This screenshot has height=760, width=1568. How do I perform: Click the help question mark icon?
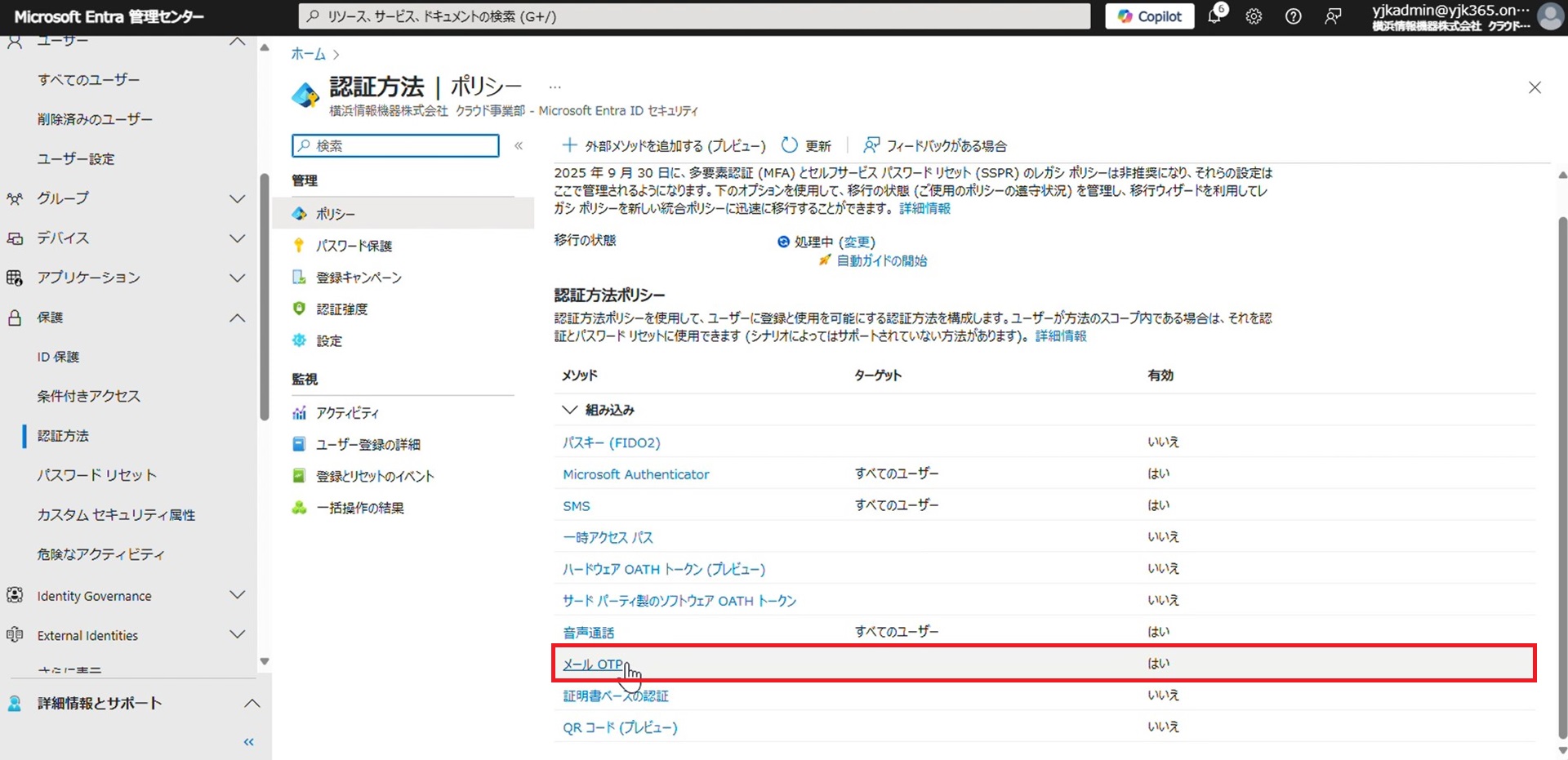1293,16
